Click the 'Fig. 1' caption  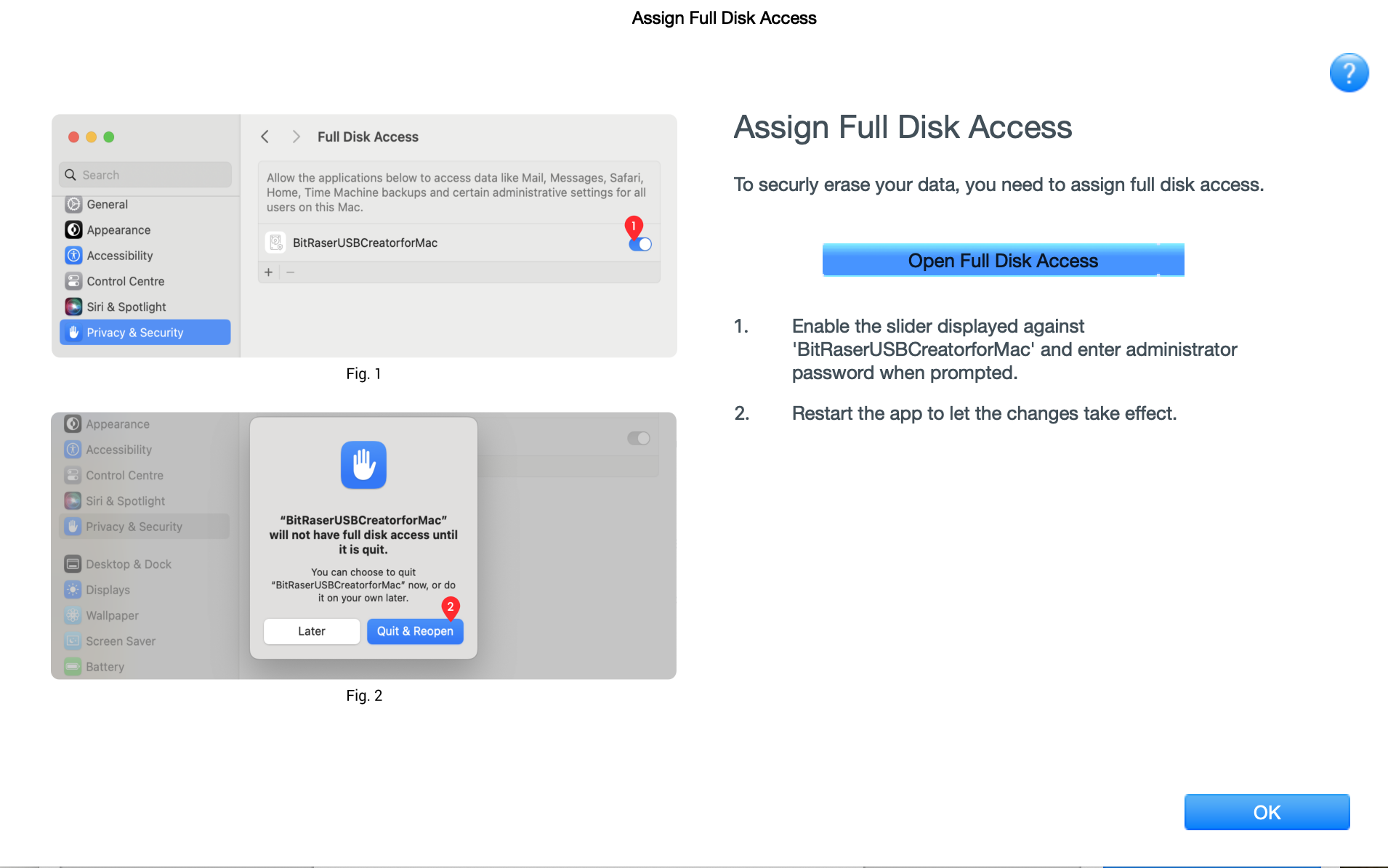363,373
